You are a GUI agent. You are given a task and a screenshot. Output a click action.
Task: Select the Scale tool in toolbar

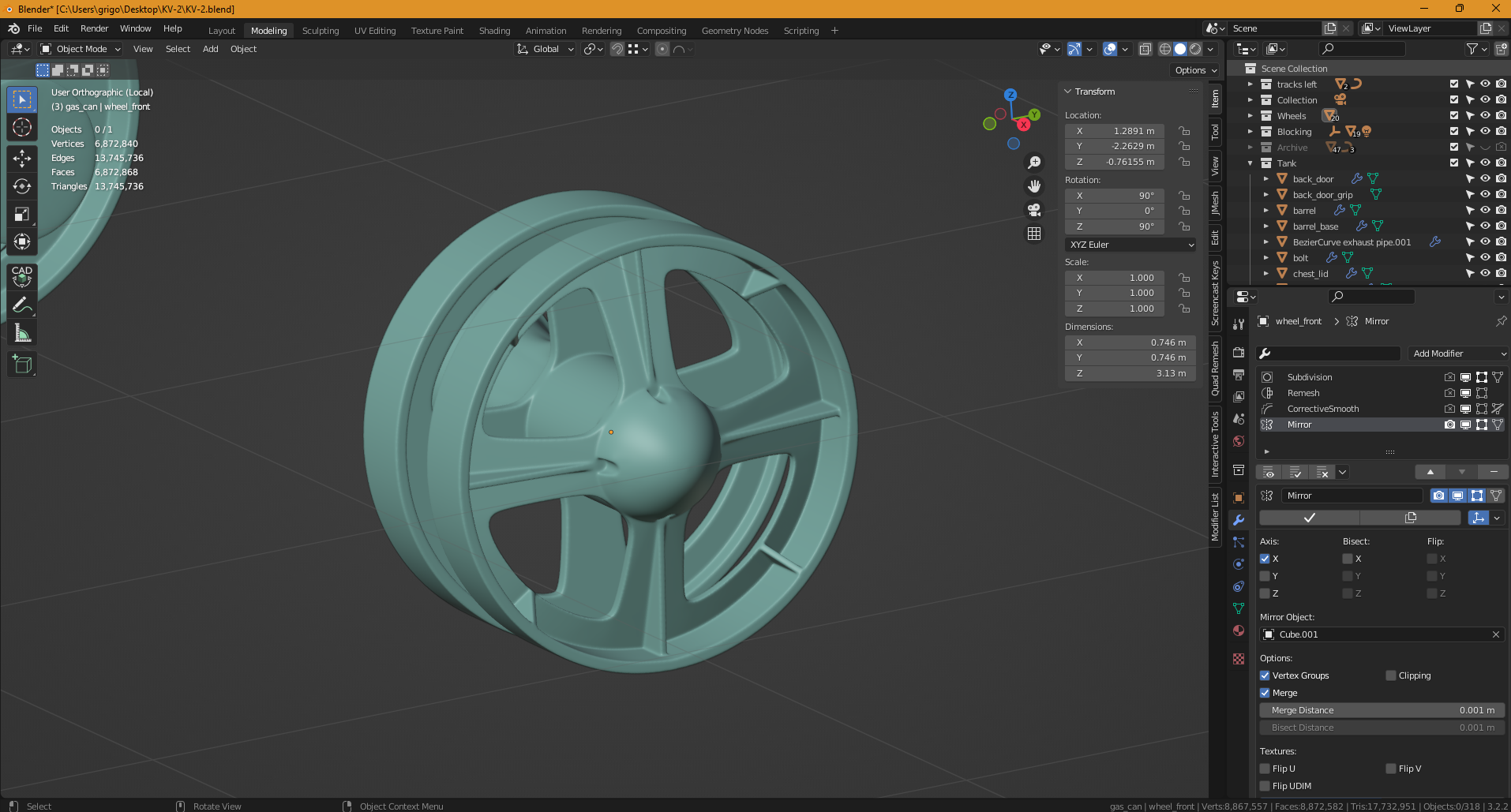22,214
